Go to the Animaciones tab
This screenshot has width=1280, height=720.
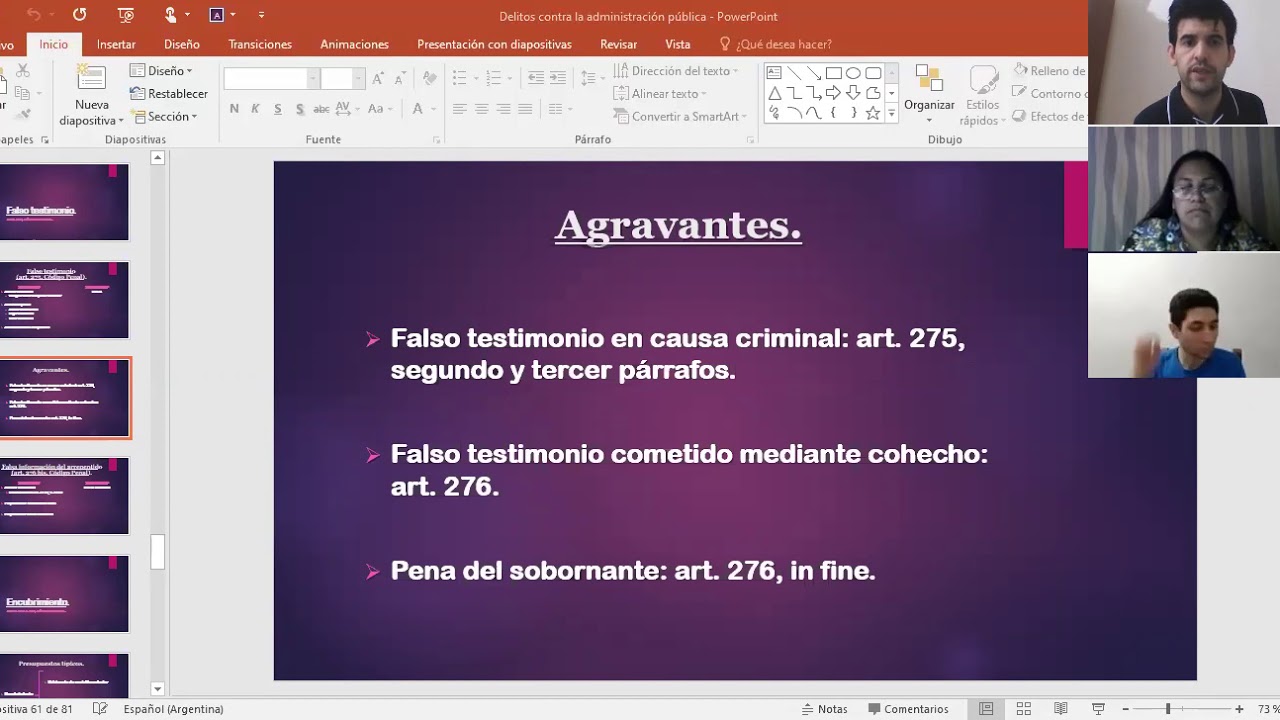(x=354, y=44)
